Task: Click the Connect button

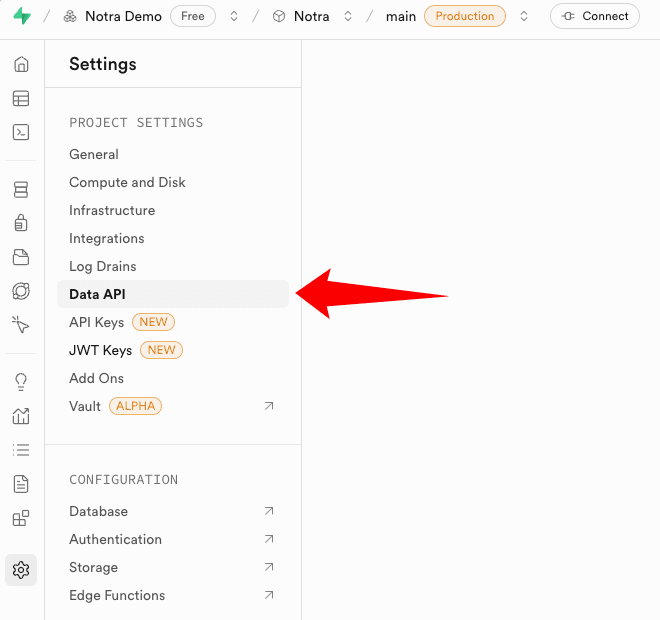Action: click(x=595, y=16)
